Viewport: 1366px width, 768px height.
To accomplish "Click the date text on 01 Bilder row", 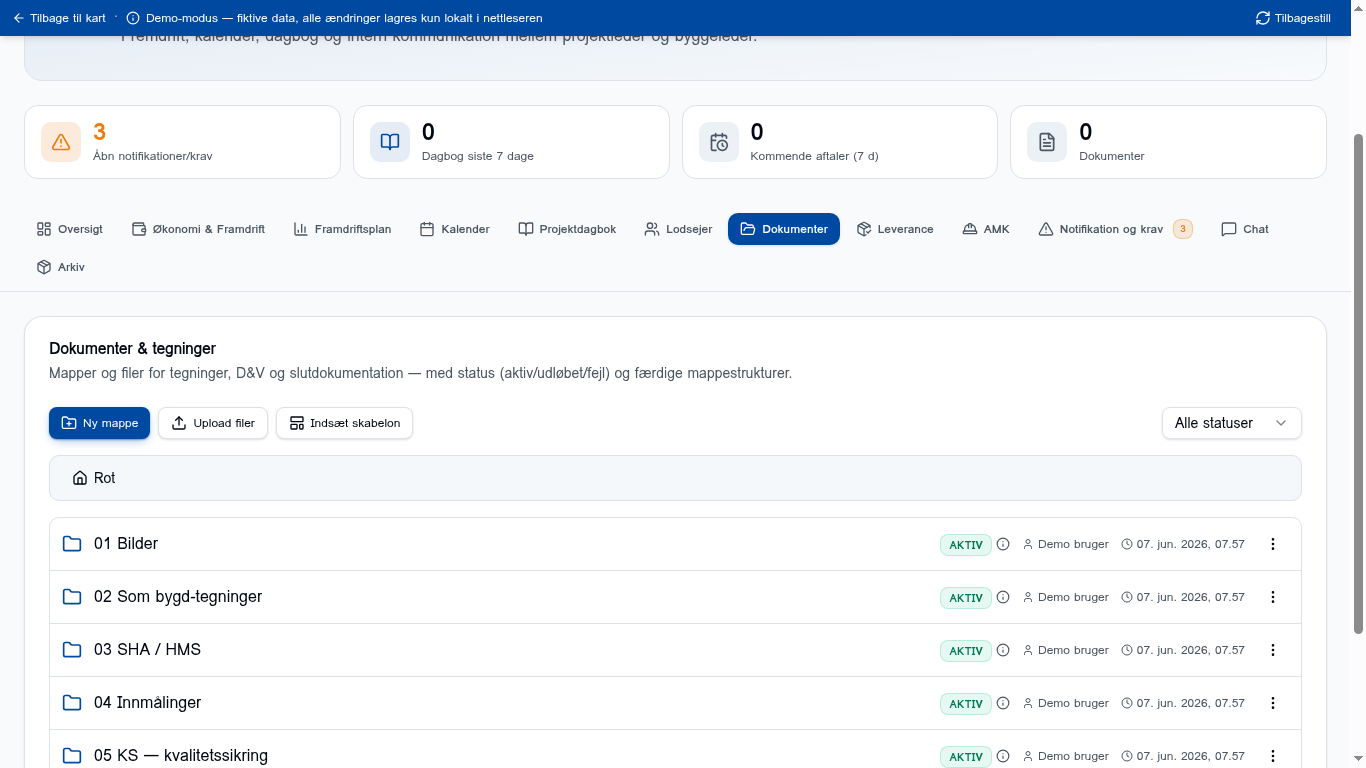I will pos(1190,544).
